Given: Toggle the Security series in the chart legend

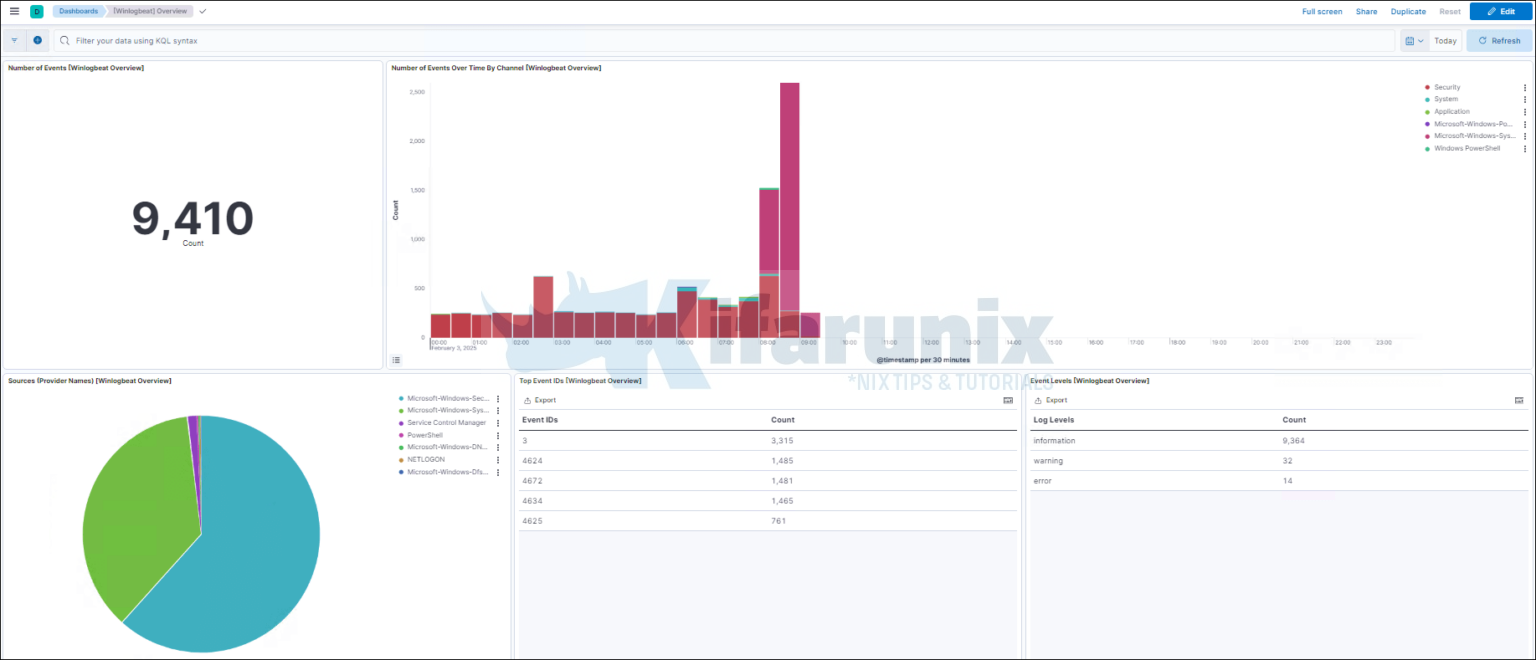Looking at the screenshot, I should pos(1447,87).
